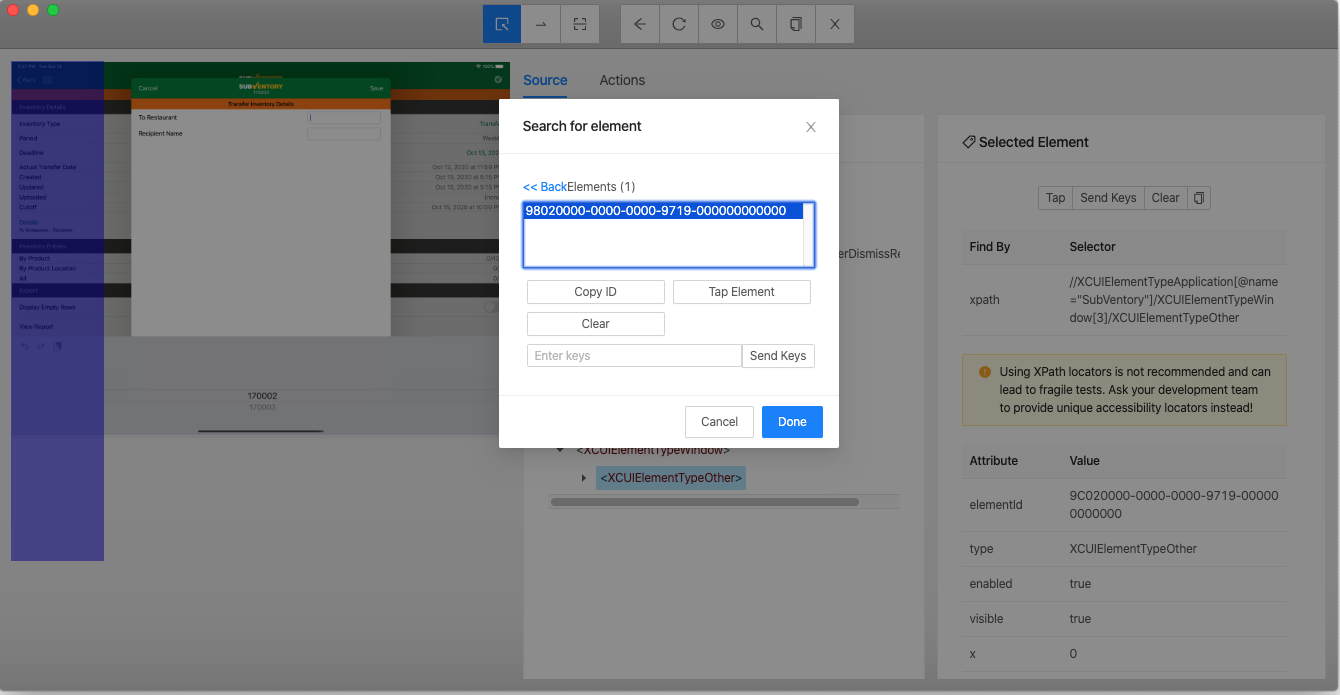Switch to the Actions tab
1340x695 pixels.
click(622, 80)
